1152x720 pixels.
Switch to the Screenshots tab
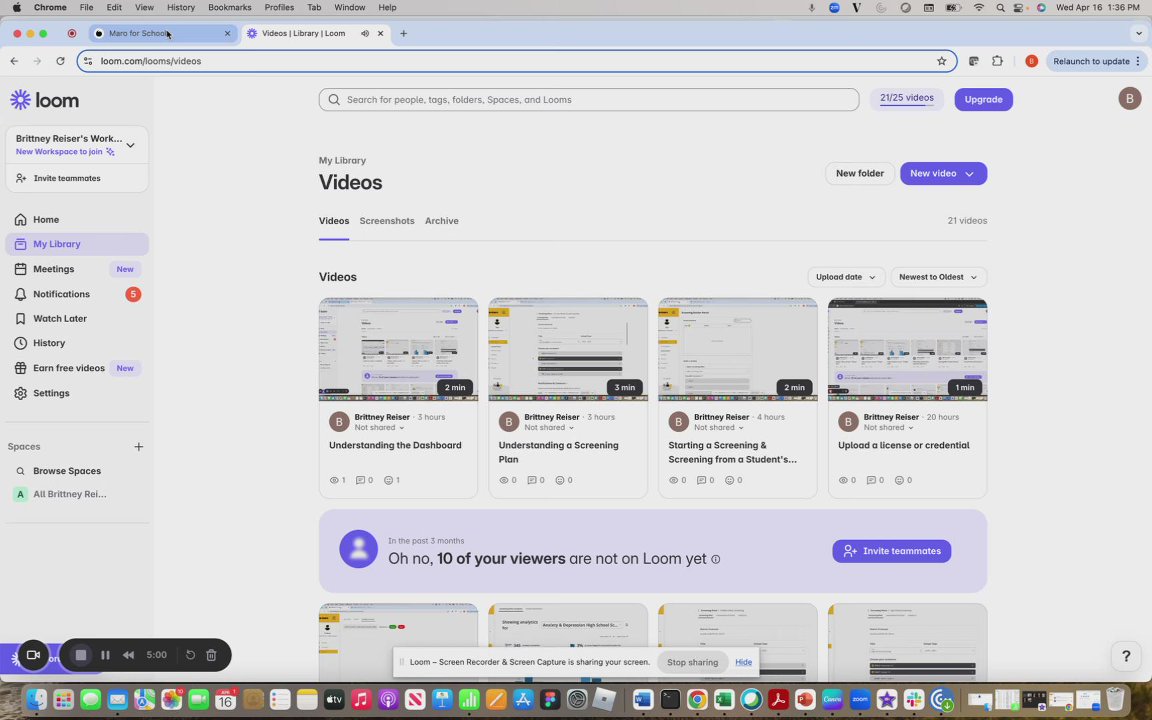pyautogui.click(x=386, y=221)
